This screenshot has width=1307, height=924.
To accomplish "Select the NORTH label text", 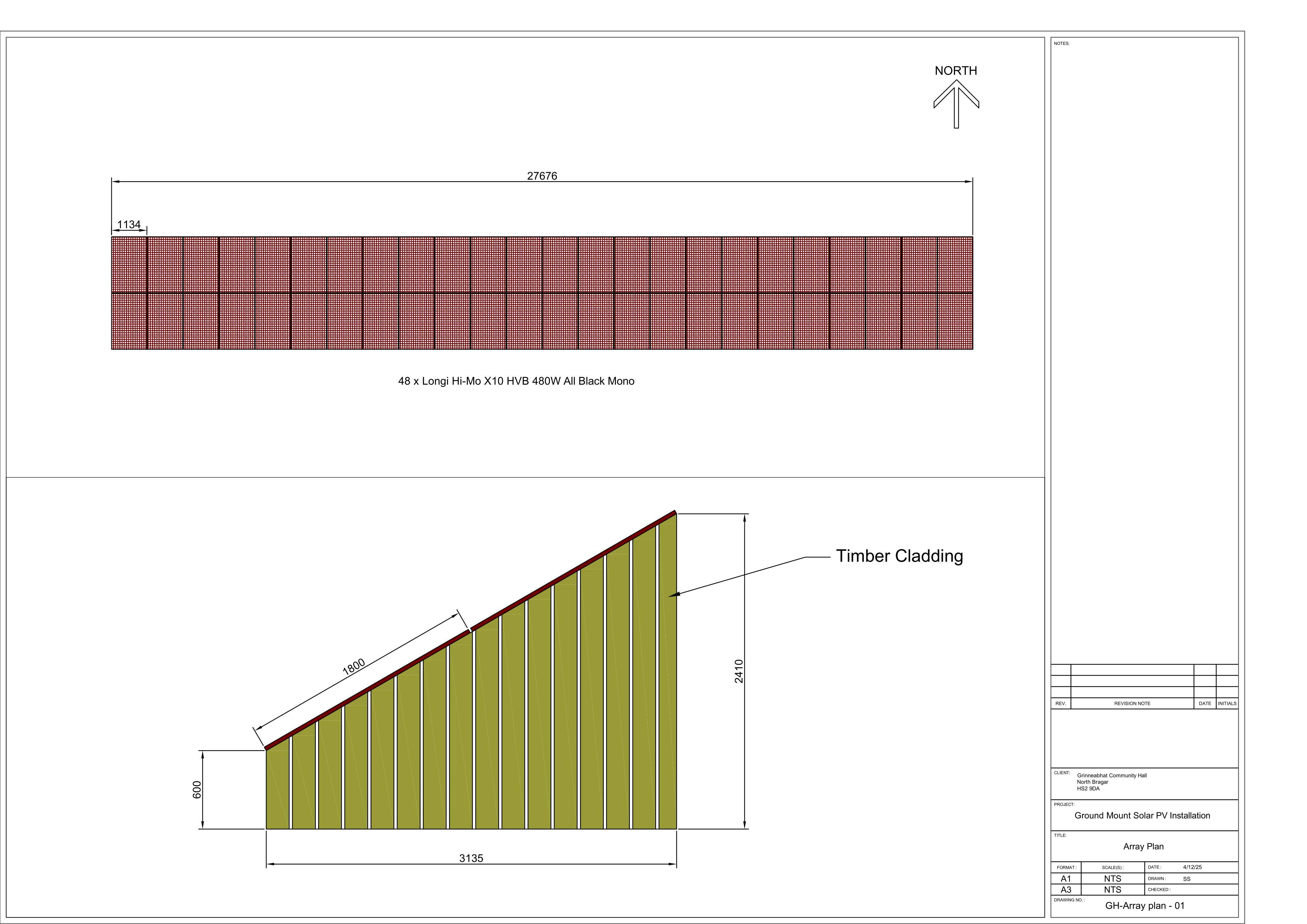I will coord(956,70).
